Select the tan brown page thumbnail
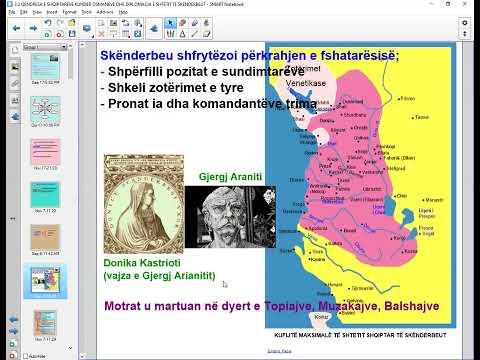Image resolution: width=480 pixels, height=360 pixels. (x=45, y=238)
